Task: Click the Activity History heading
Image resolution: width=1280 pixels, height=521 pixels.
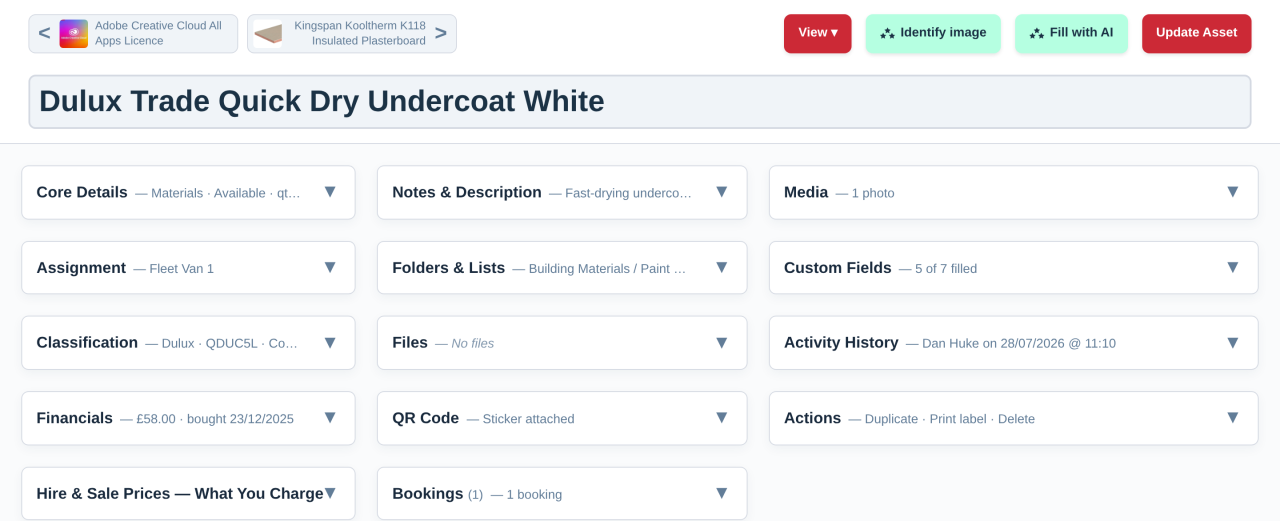Action: pyautogui.click(x=841, y=343)
